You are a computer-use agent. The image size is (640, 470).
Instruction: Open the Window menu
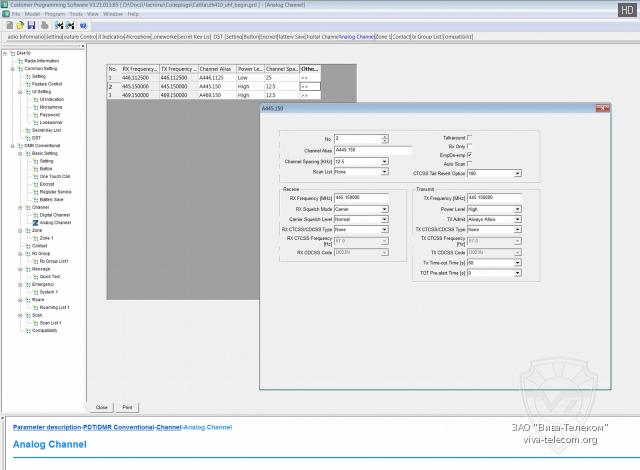point(113,14)
